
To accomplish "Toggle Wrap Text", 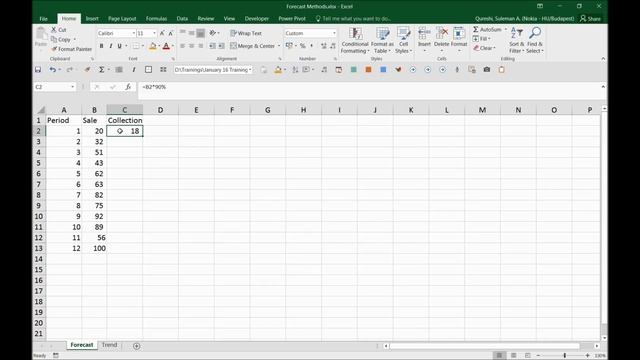I will pos(246,33).
